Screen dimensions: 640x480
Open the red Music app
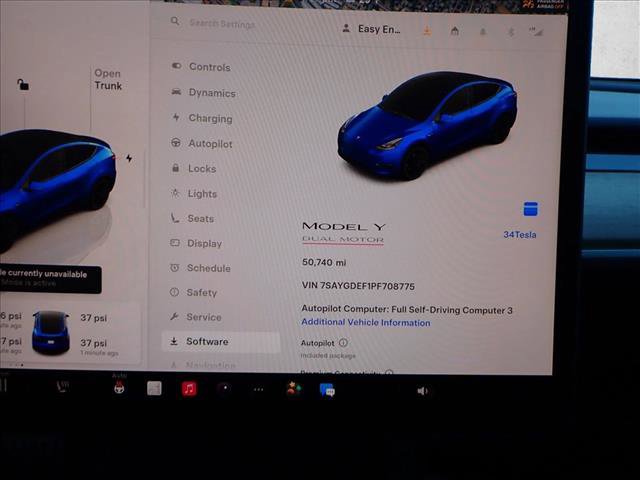pyautogui.click(x=189, y=389)
